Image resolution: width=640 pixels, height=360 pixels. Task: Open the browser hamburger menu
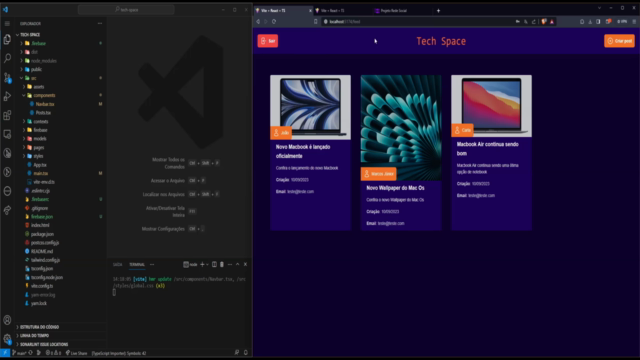pos(634,22)
